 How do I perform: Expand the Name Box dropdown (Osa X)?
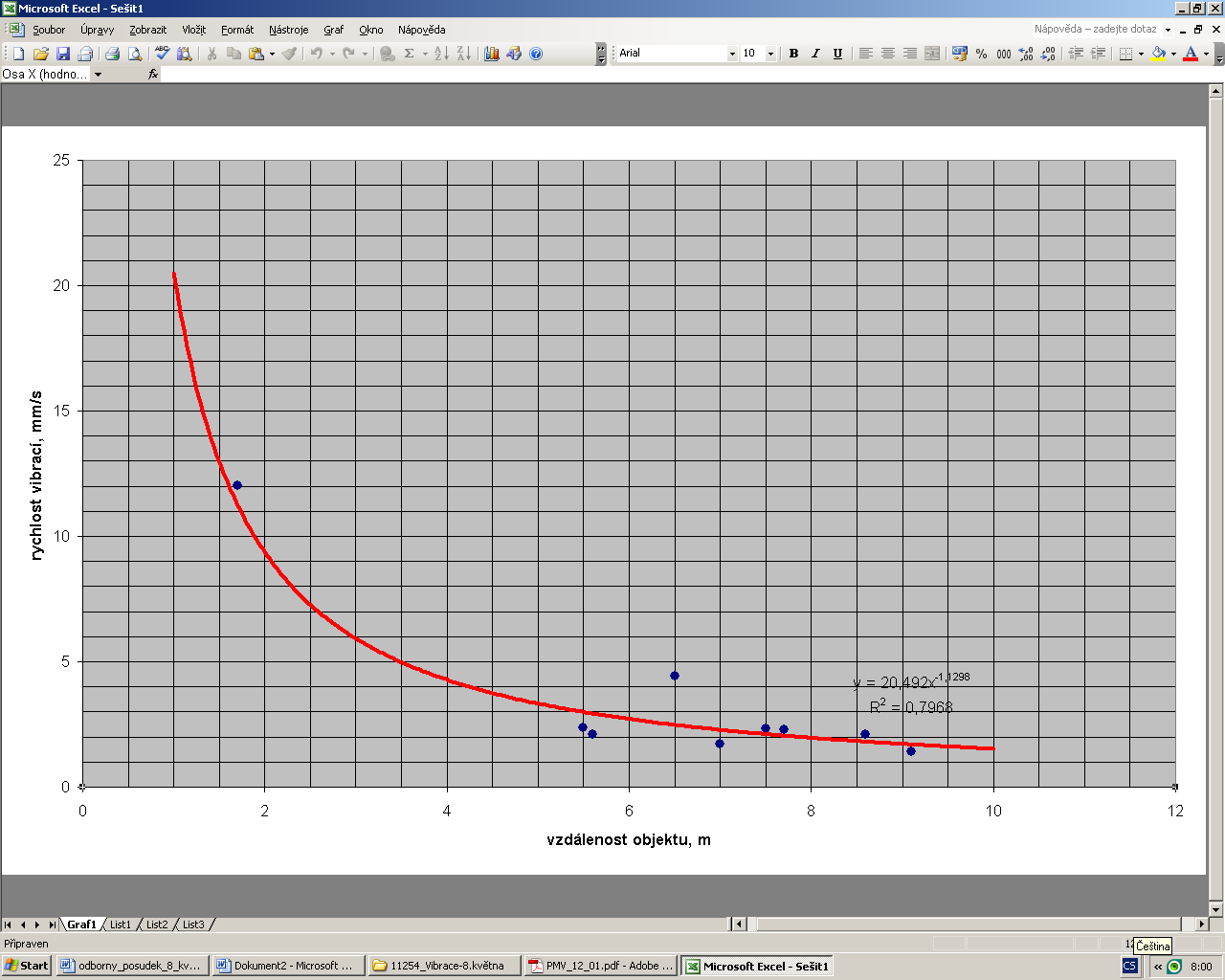[98, 74]
